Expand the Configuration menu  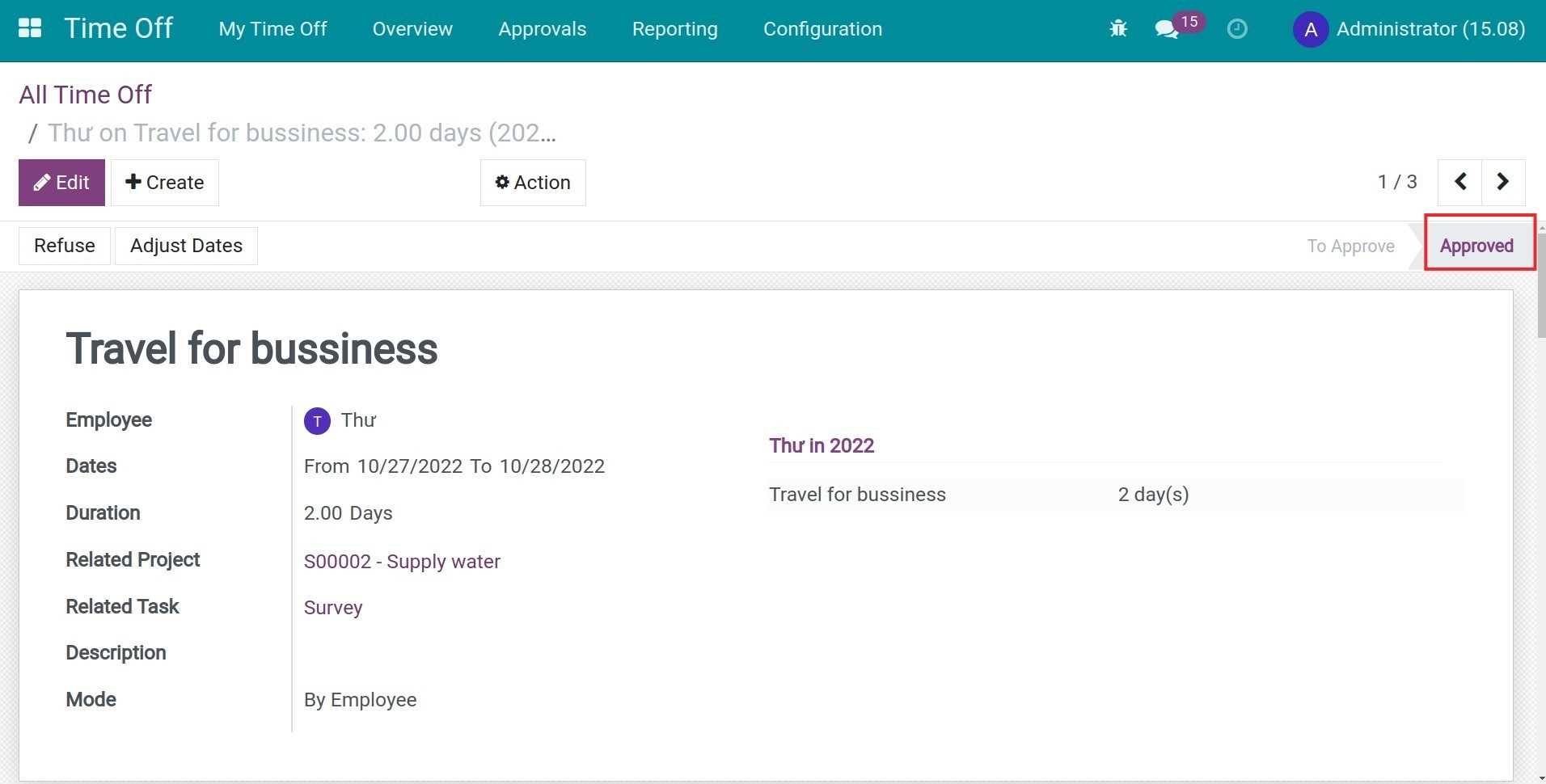pyautogui.click(x=822, y=29)
